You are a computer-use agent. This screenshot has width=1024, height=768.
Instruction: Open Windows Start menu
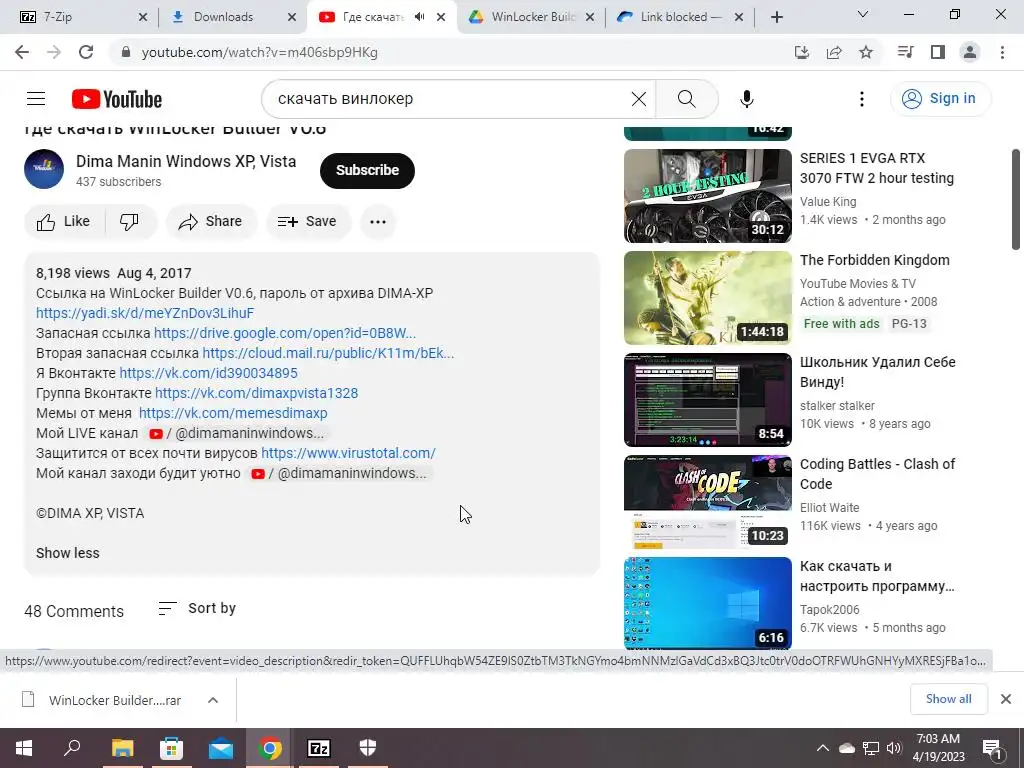pos(24,748)
